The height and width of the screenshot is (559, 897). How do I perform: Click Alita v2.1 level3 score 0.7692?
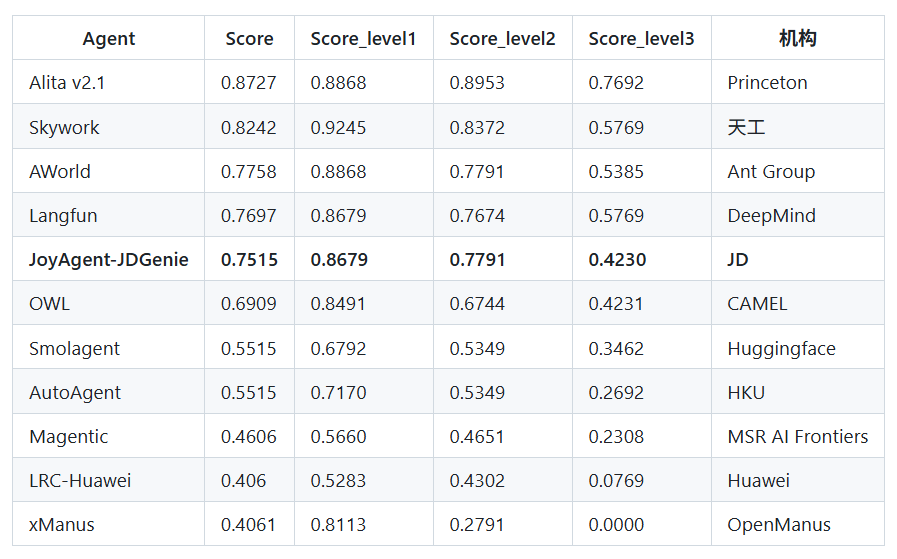[x=642, y=82]
